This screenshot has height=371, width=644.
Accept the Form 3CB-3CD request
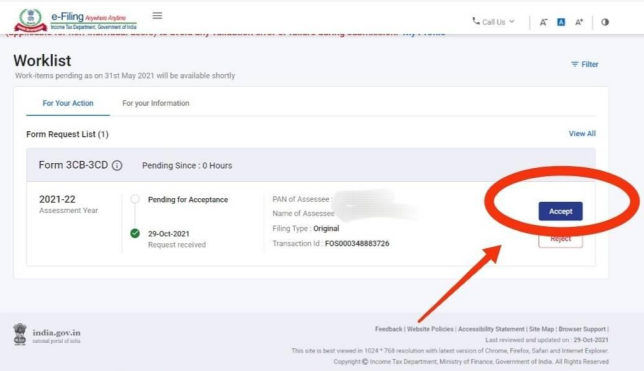560,211
